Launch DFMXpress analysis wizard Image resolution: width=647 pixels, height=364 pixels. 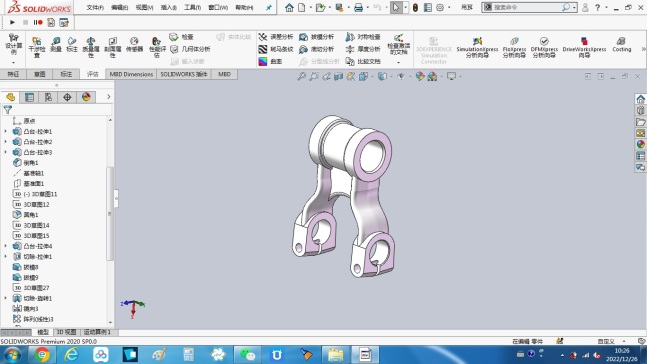tap(544, 47)
